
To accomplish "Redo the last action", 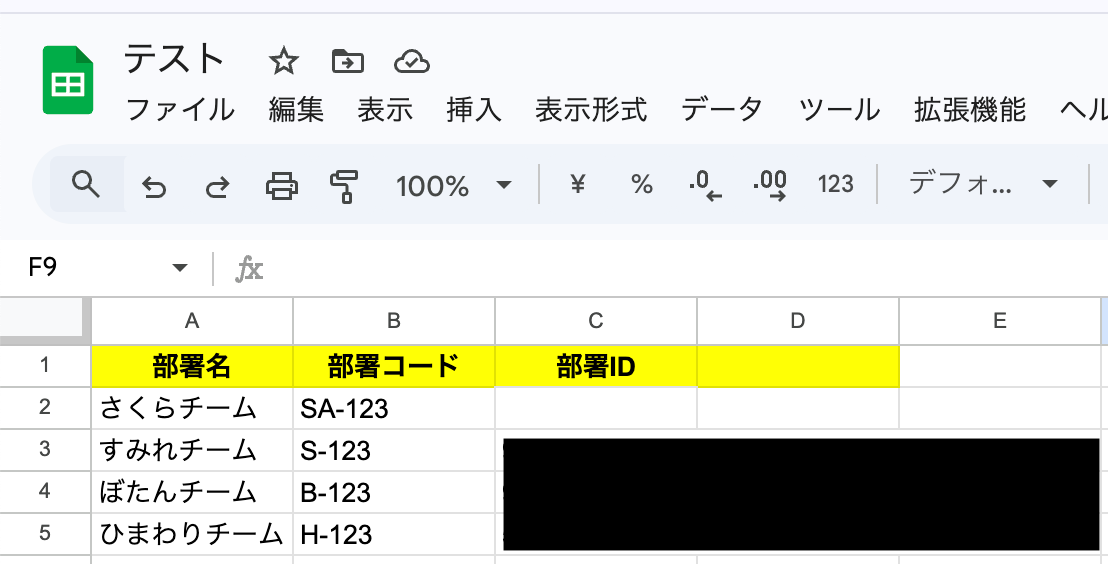I will point(217,187).
